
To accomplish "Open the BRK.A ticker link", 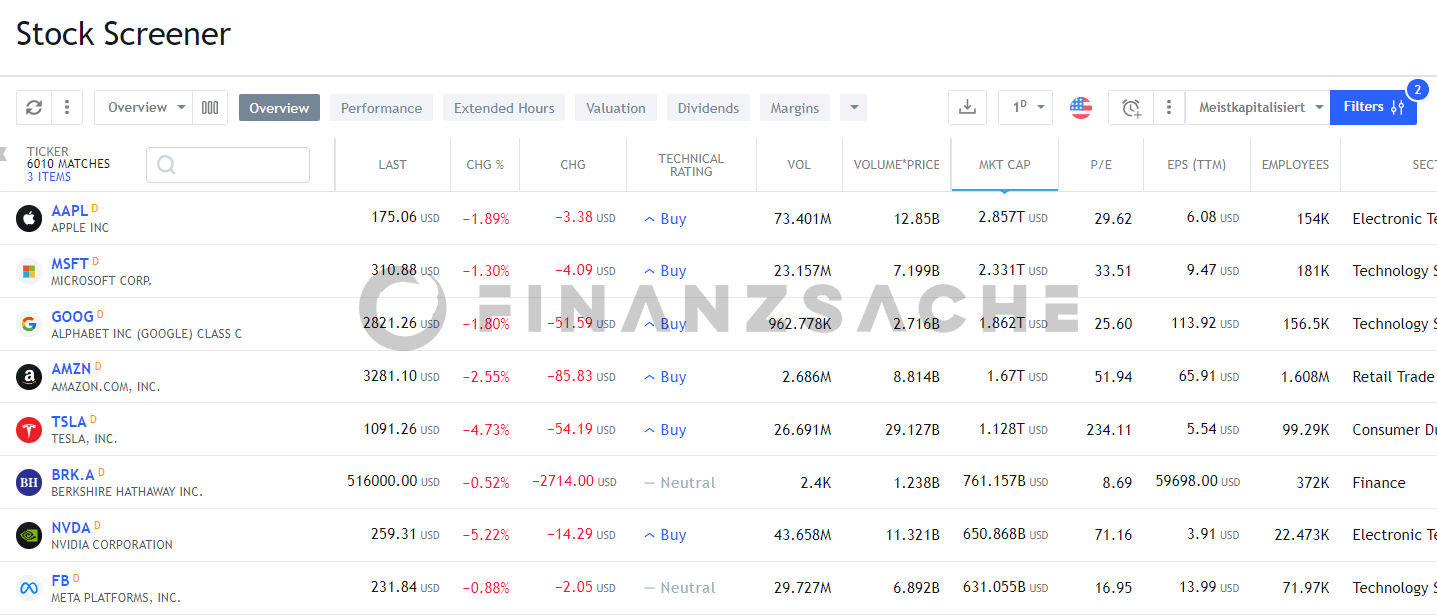I will tap(73, 475).
